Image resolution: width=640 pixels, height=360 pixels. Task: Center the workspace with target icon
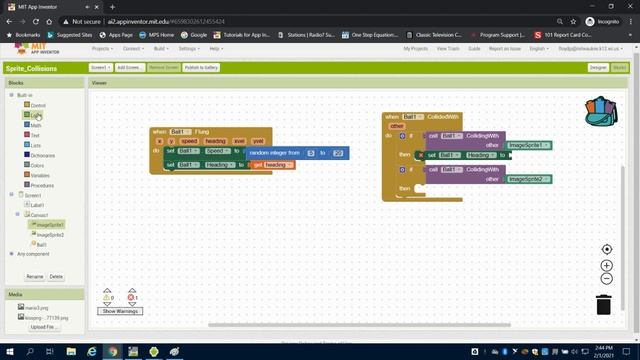pos(607,249)
